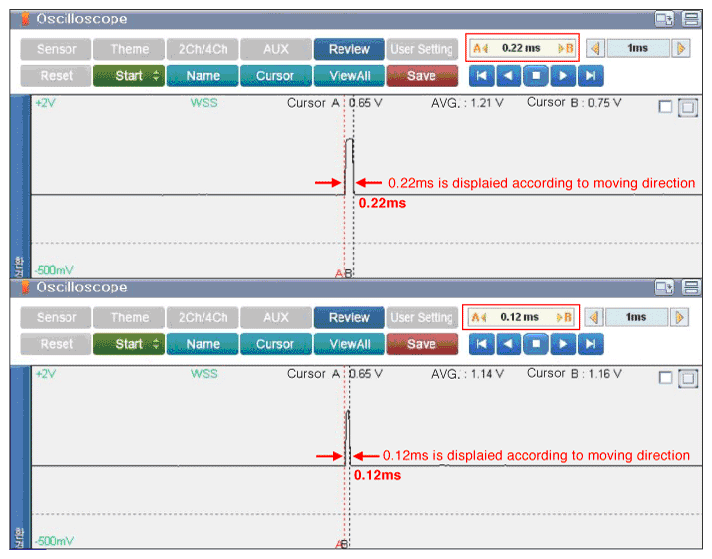Save waveform in top oscilloscope

click(422, 75)
